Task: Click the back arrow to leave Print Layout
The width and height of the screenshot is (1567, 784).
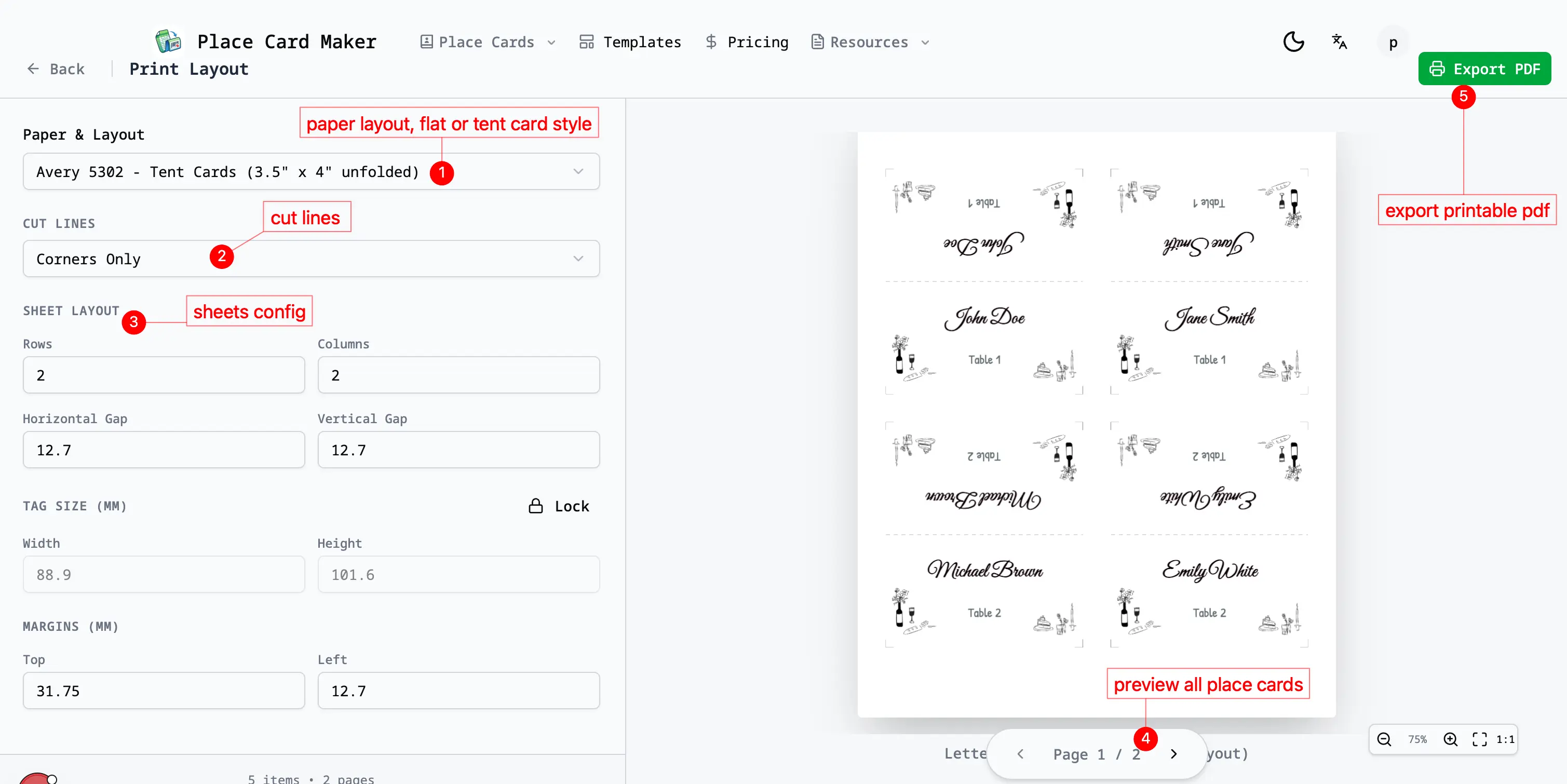Action: 32,69
